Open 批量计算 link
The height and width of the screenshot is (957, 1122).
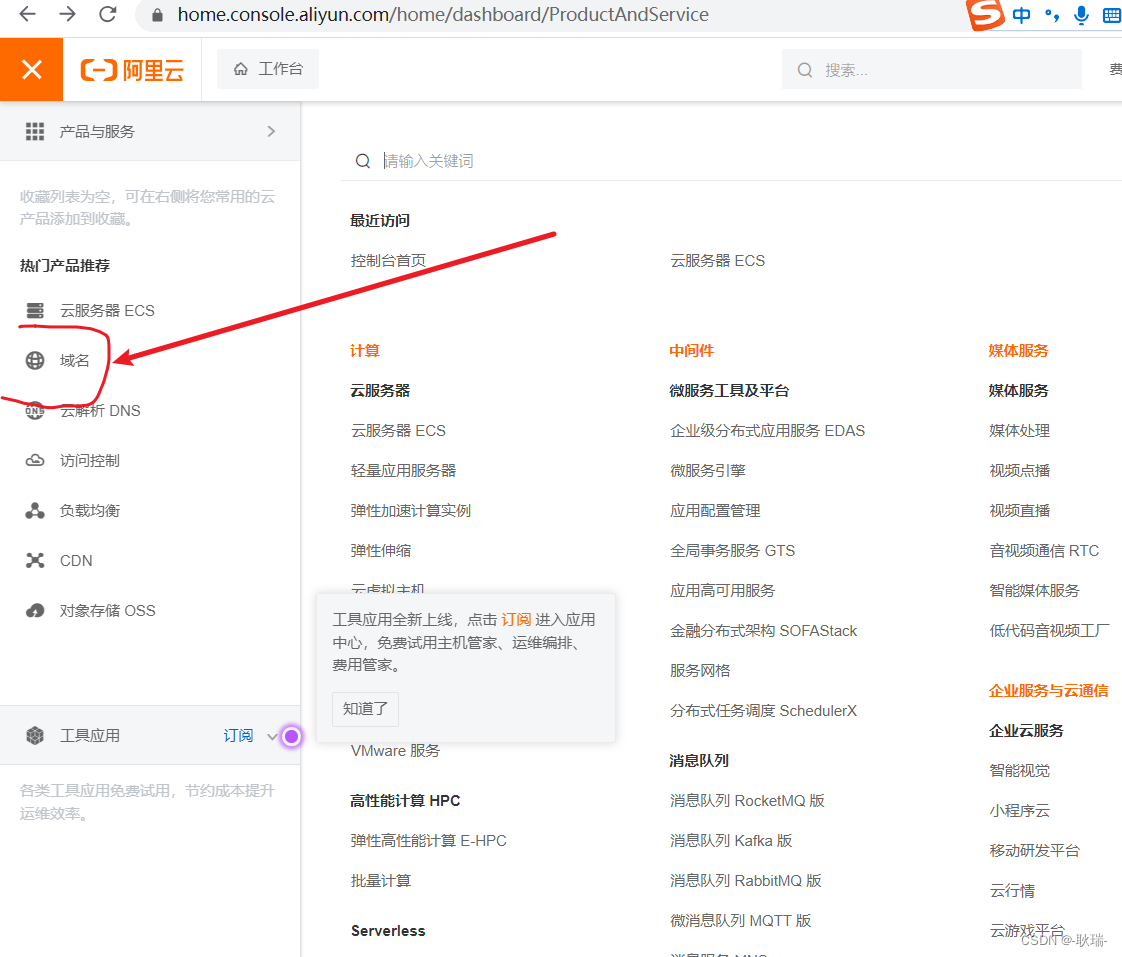(x=381, y=881)
